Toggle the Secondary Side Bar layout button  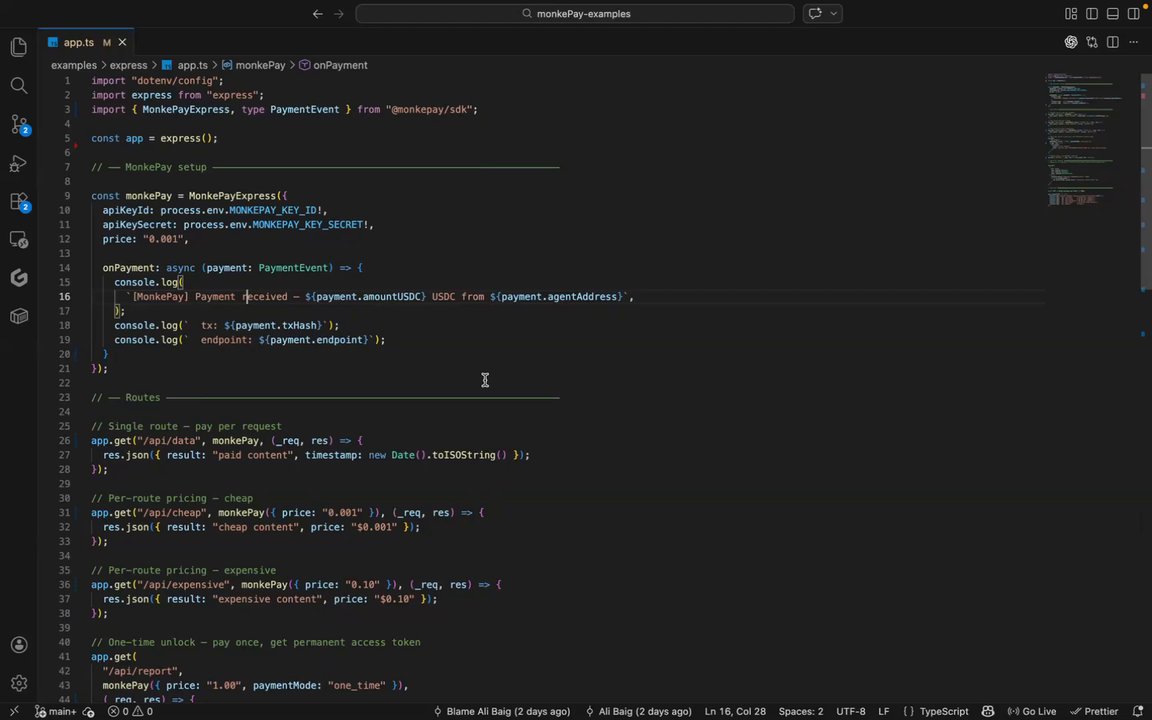[x=1134, y=14]
